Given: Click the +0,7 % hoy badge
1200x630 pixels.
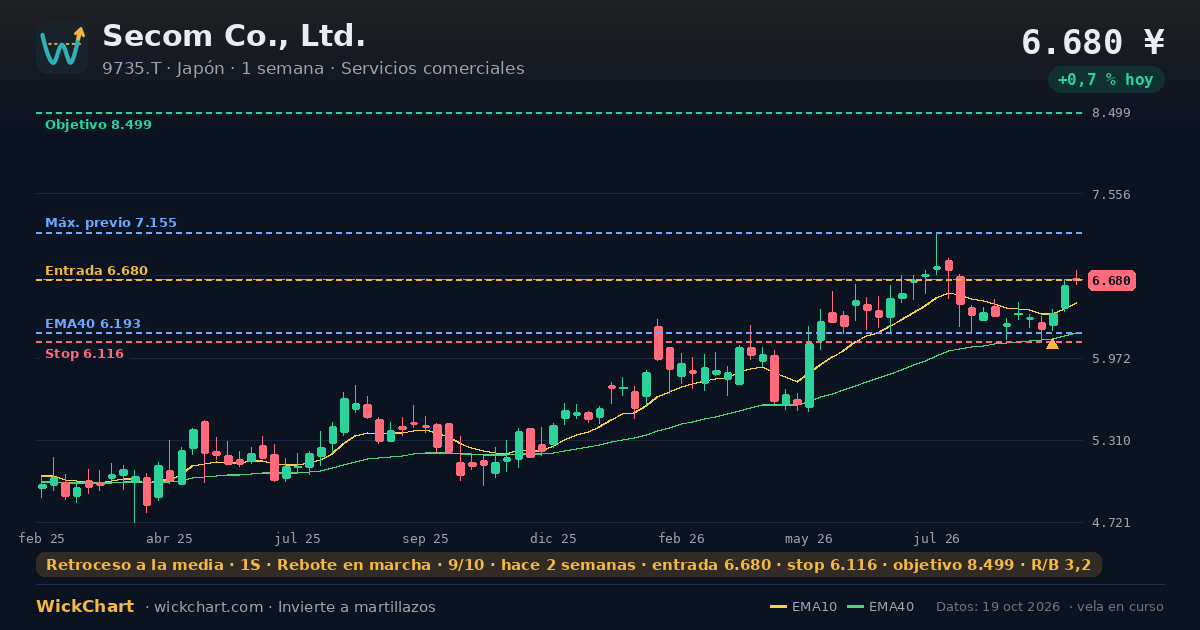Looking at the screenshot, I should [x=1106, y=79].
